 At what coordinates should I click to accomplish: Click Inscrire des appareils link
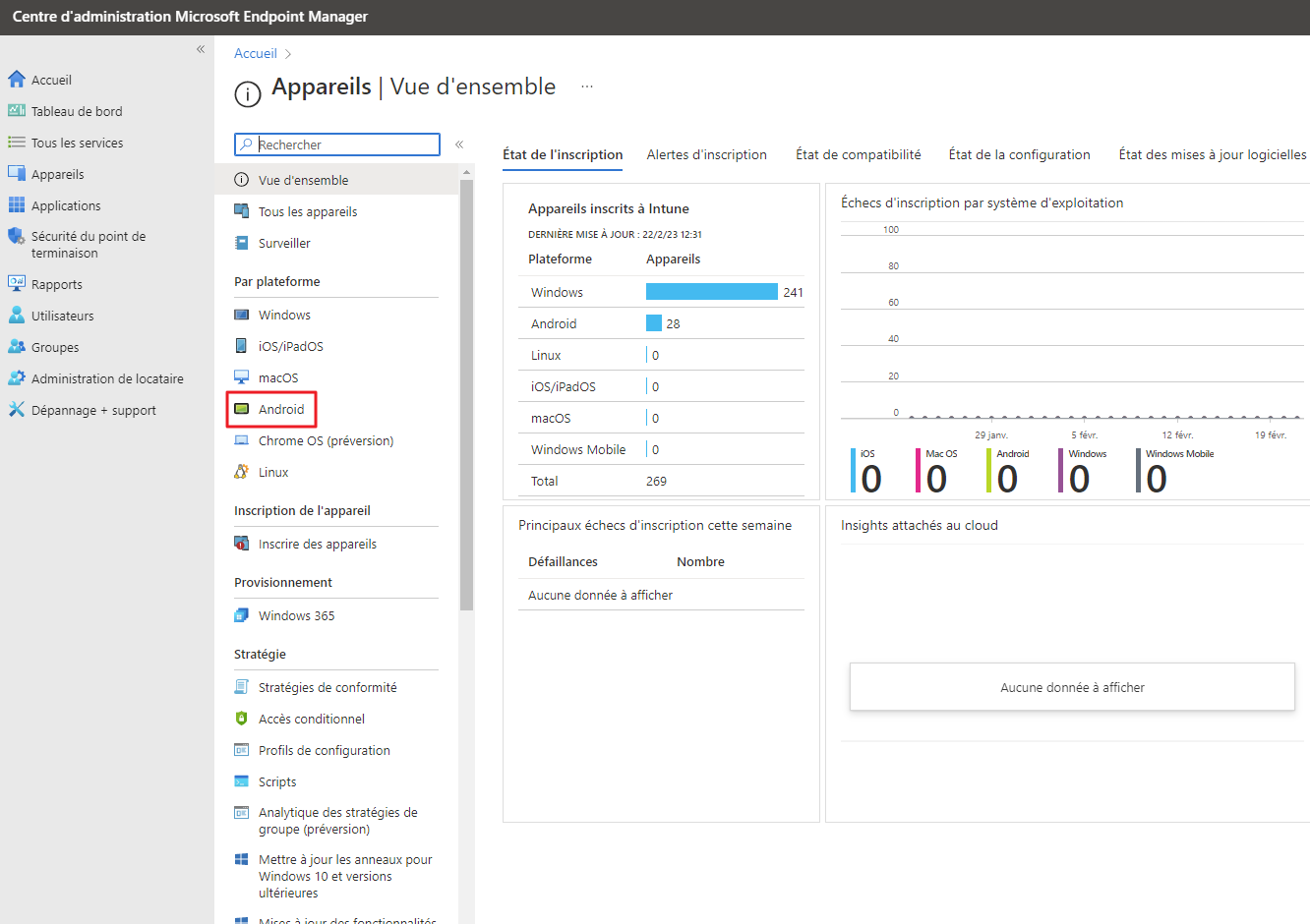click(318, 544)
